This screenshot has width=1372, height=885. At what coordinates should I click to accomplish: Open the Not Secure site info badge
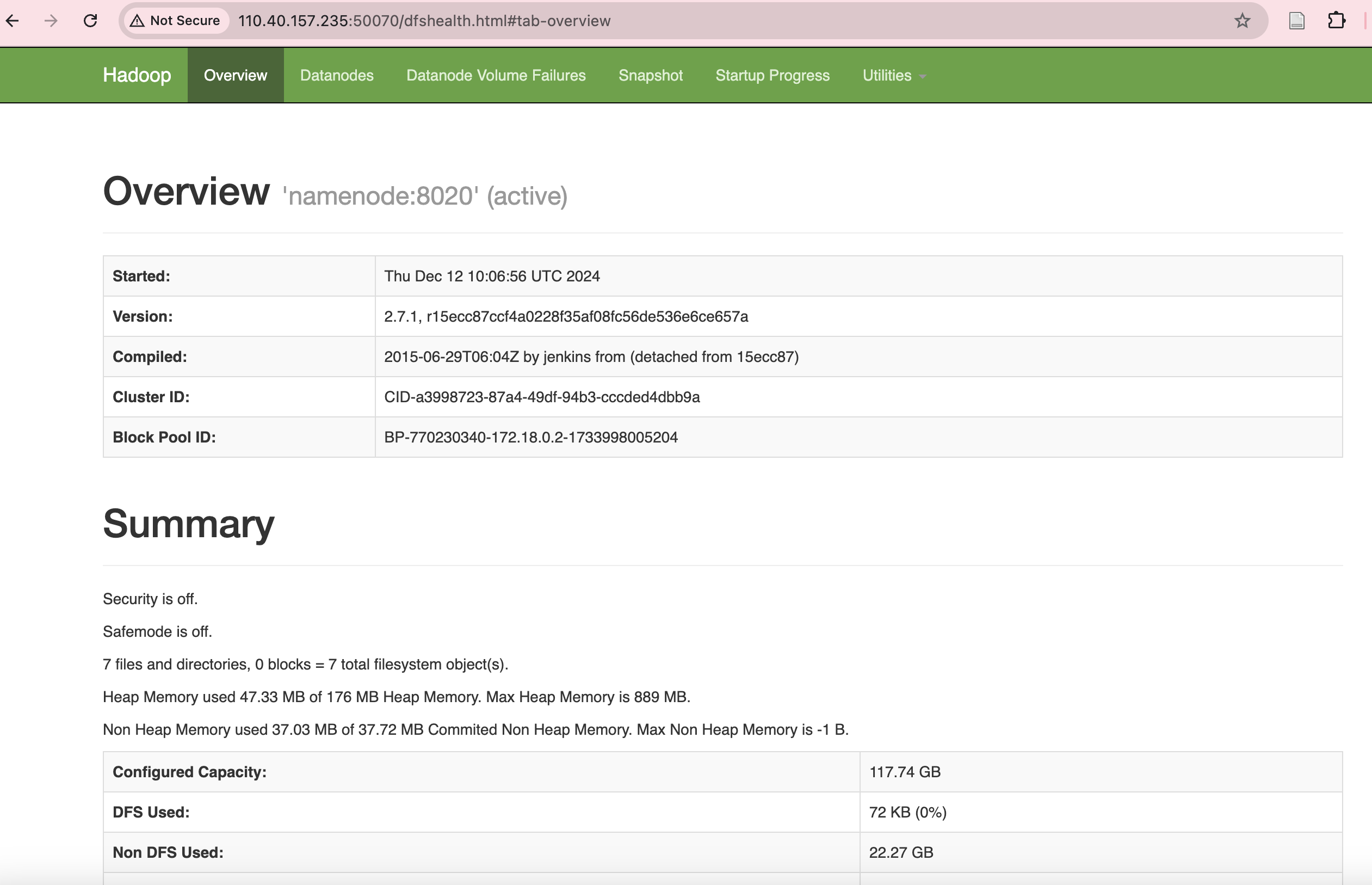(175, 21)
